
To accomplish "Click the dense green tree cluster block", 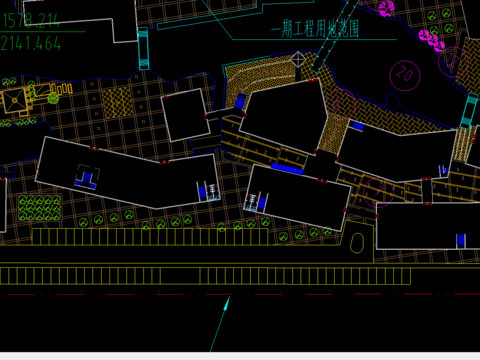I will click(40, 208).
